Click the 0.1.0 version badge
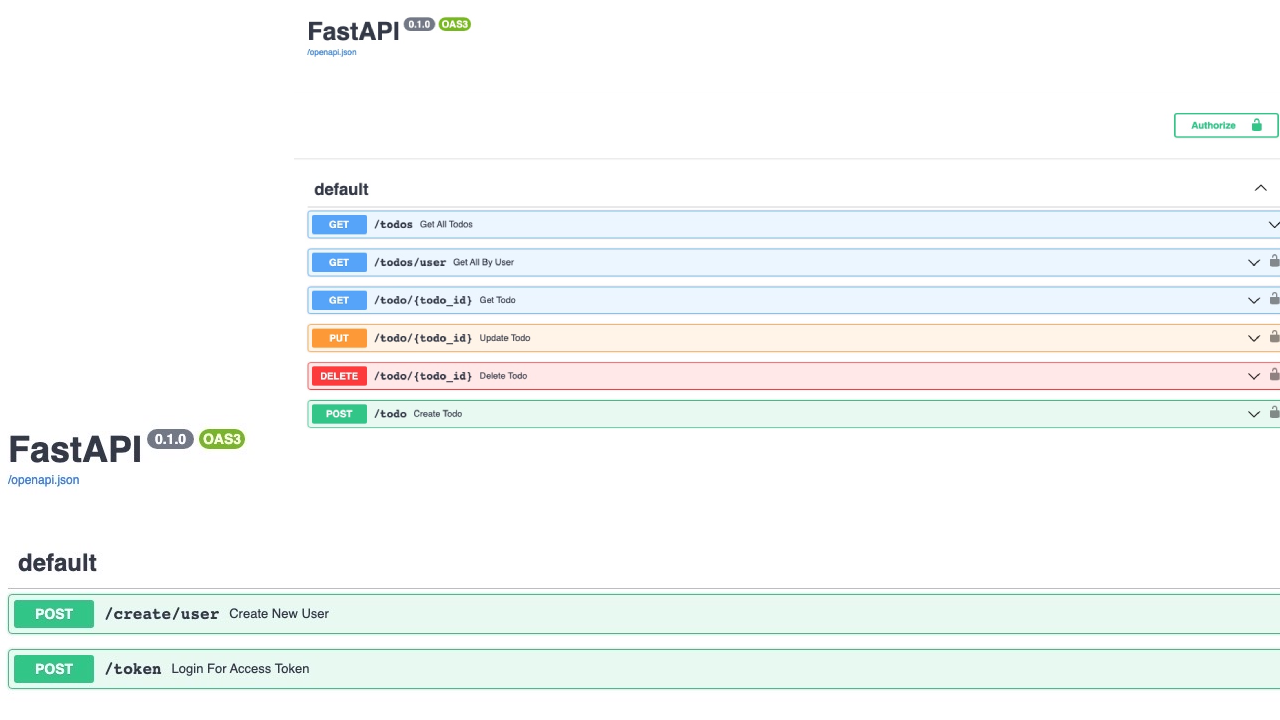The height and width of the screenshot is (720, 1280). pyautogui.click(x=418, y=23)
